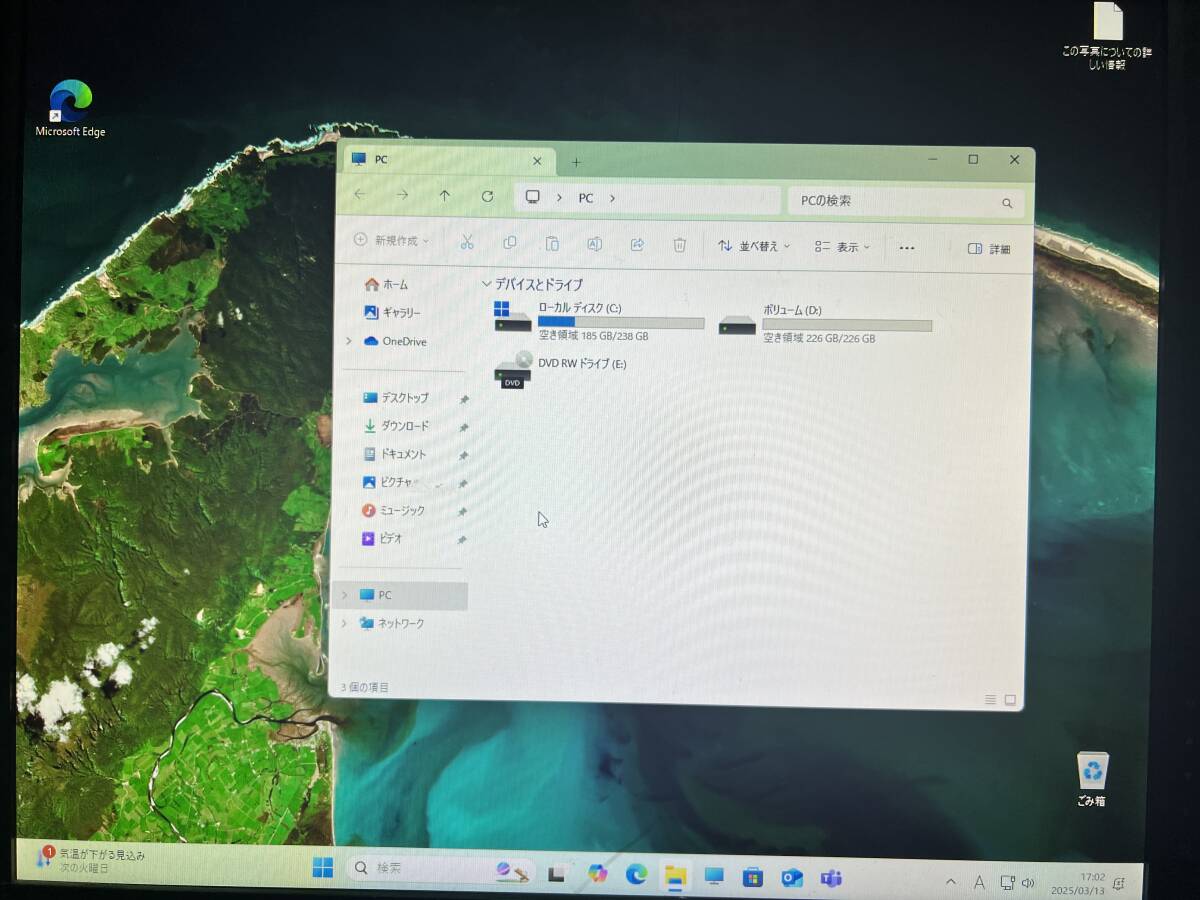The height and width of the screenshot is (900, 1200).
Task: Collapse the デバイスとドライブ group
Action: coord(487,284)
